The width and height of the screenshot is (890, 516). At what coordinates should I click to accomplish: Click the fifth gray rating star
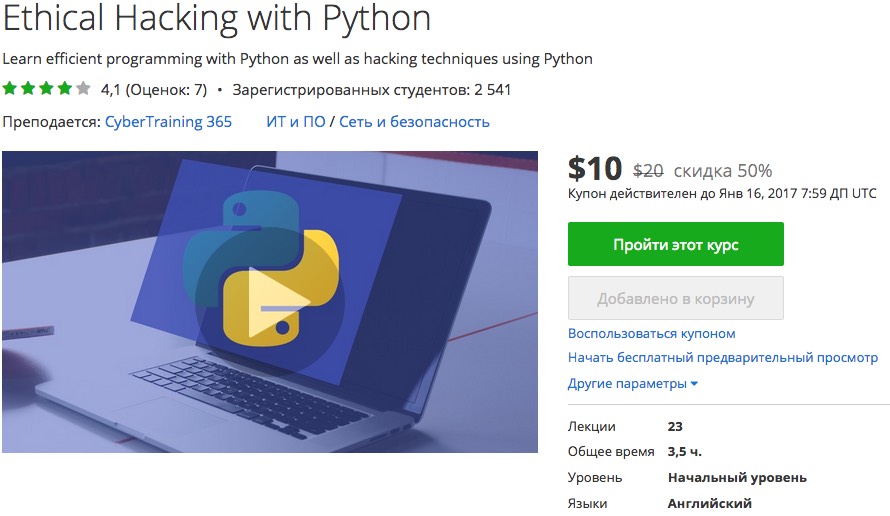point(82,88)
